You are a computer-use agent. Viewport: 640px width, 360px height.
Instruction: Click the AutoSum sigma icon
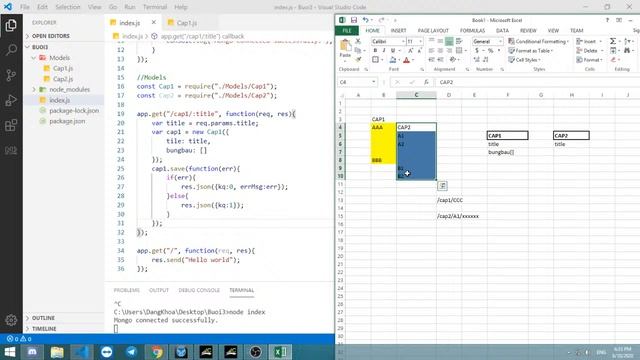(x=613, y=41)
